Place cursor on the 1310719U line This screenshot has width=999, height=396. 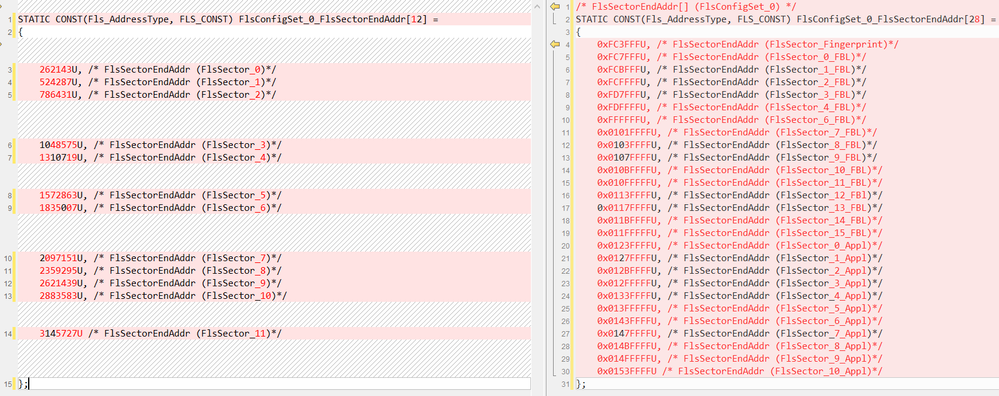pos(274,158)
